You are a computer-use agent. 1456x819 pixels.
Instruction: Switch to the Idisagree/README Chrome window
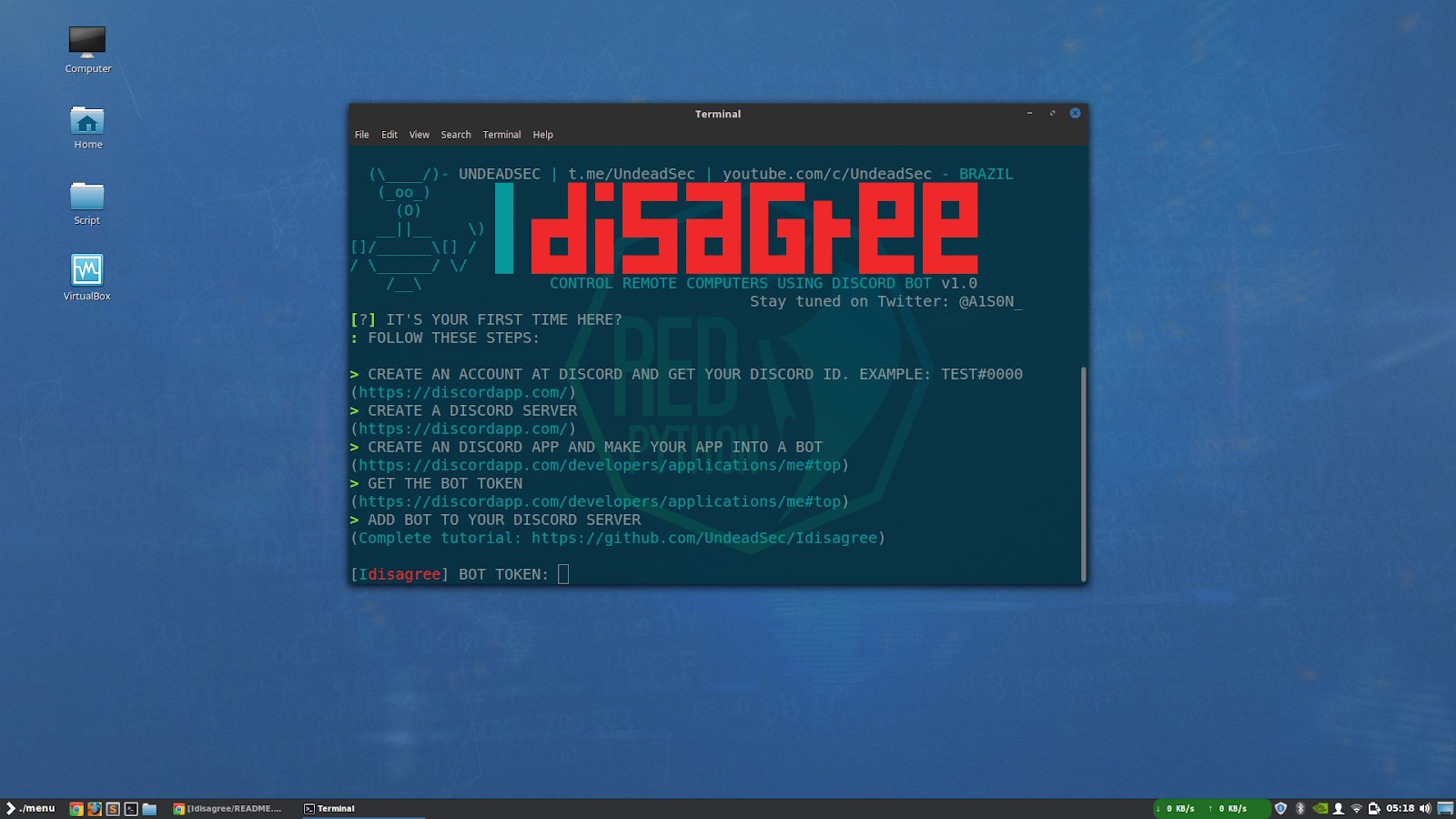click(228, 808)
